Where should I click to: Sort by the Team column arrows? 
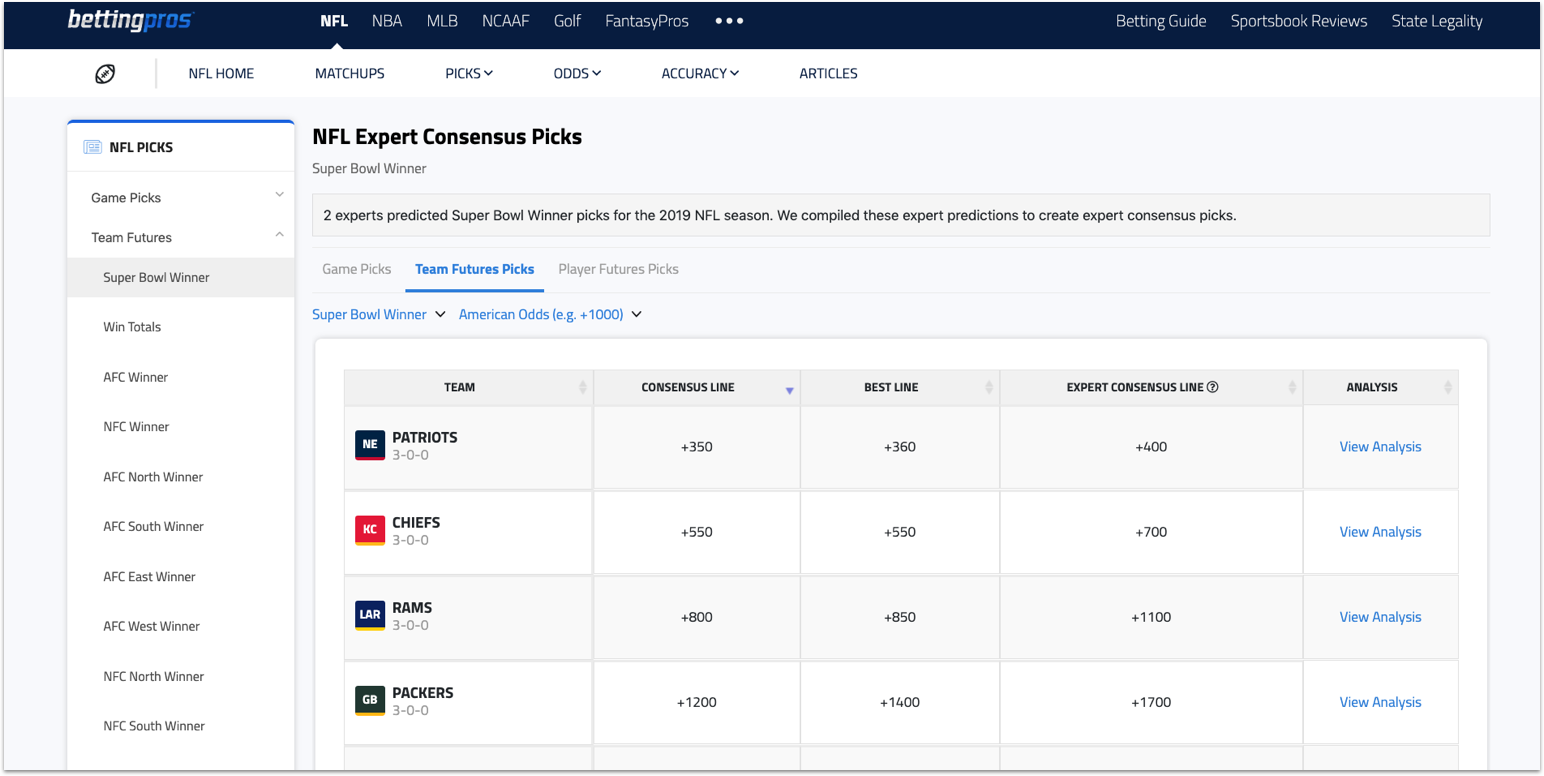pyautogui.click(x=583, y=387)
